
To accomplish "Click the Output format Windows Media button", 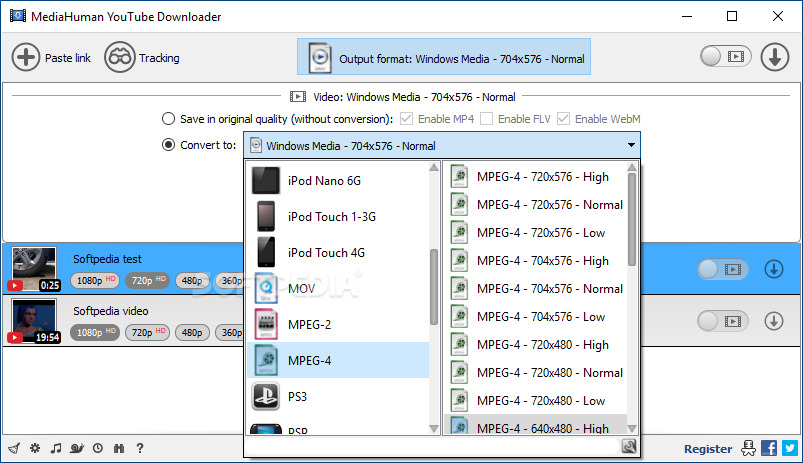I will (x=443, y=57).
